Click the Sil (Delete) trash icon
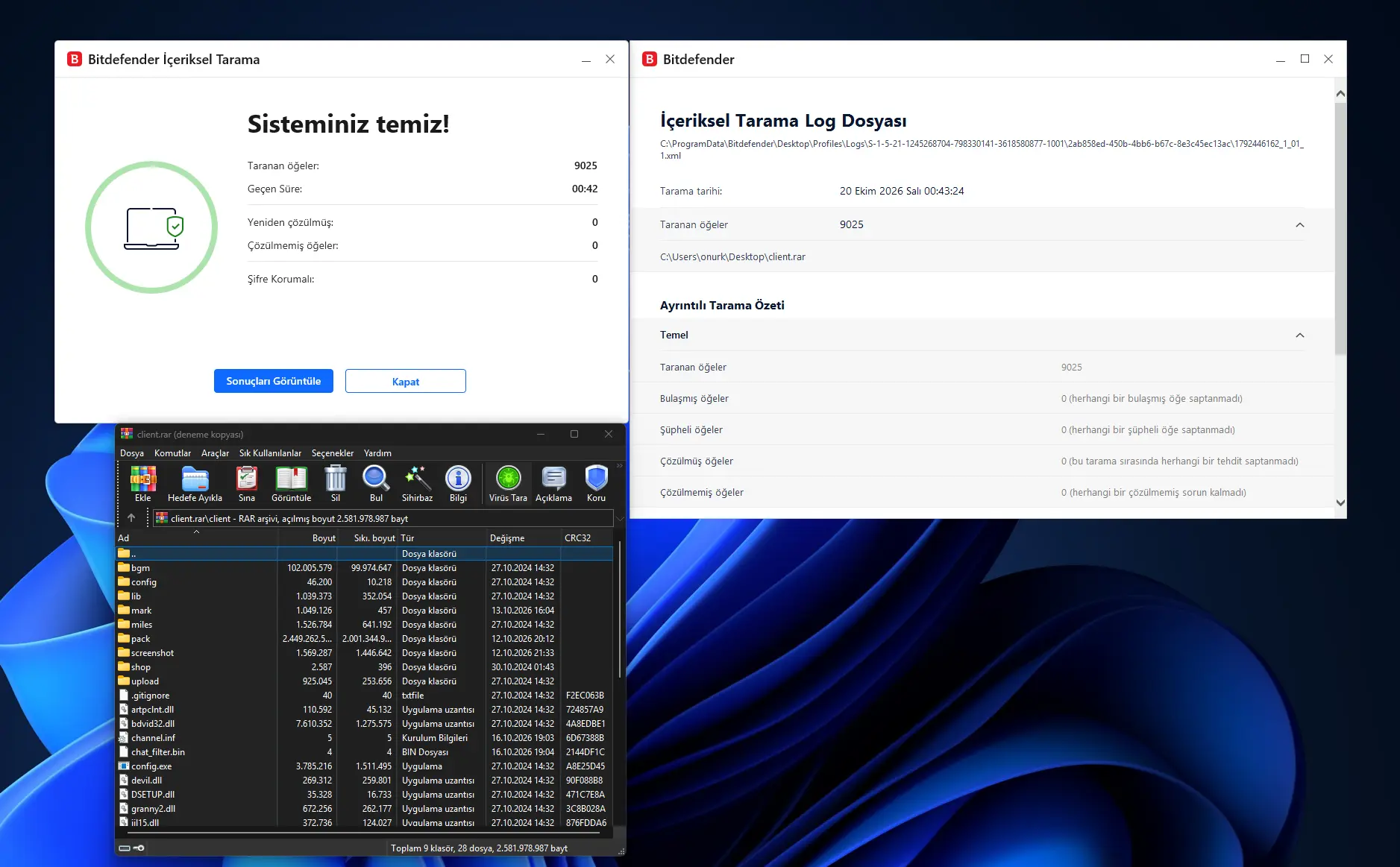 (336, 484)
